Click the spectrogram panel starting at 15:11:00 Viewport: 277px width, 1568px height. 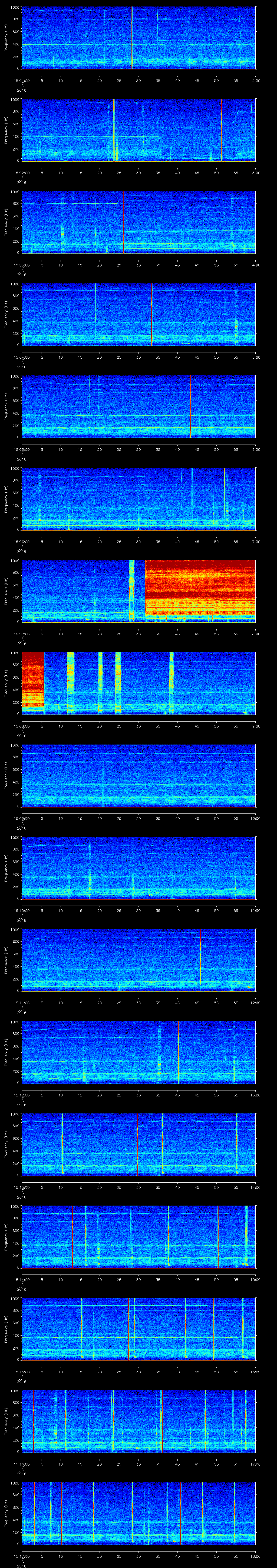click(x=138, y=960)
